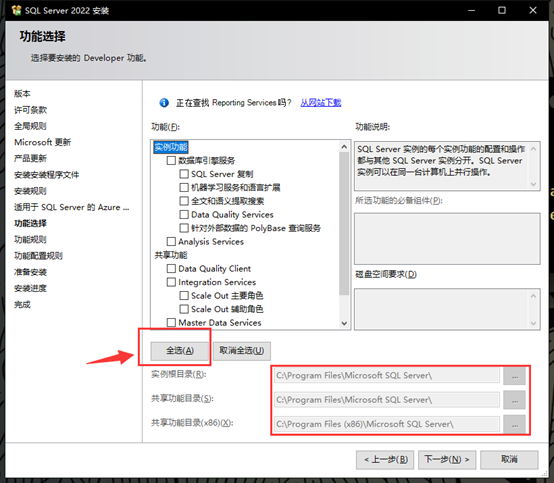Check the Integration Services checkbox

[x=171, y=282]
